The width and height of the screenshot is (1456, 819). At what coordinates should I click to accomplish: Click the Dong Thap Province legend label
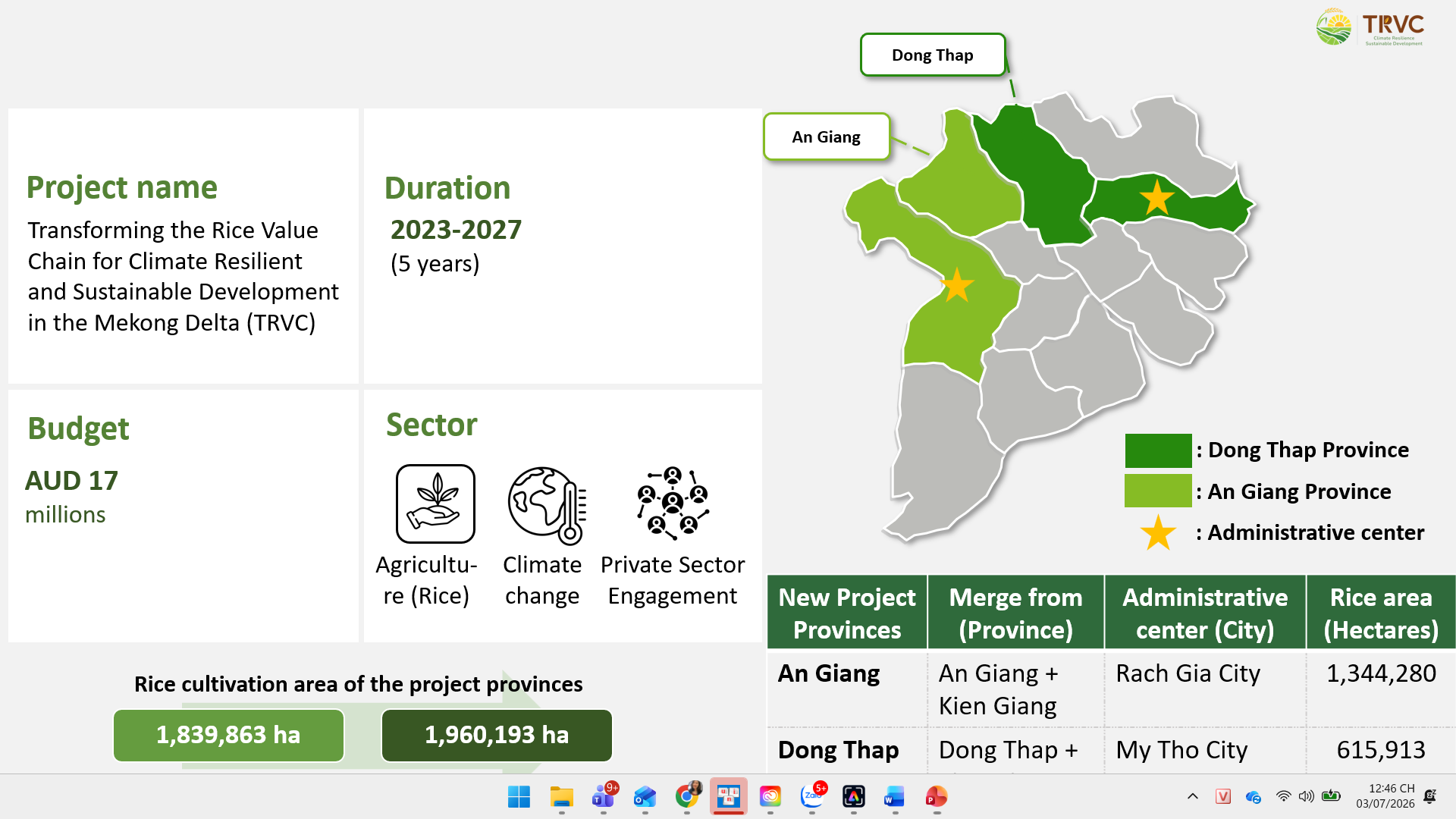coord(1303,450)
